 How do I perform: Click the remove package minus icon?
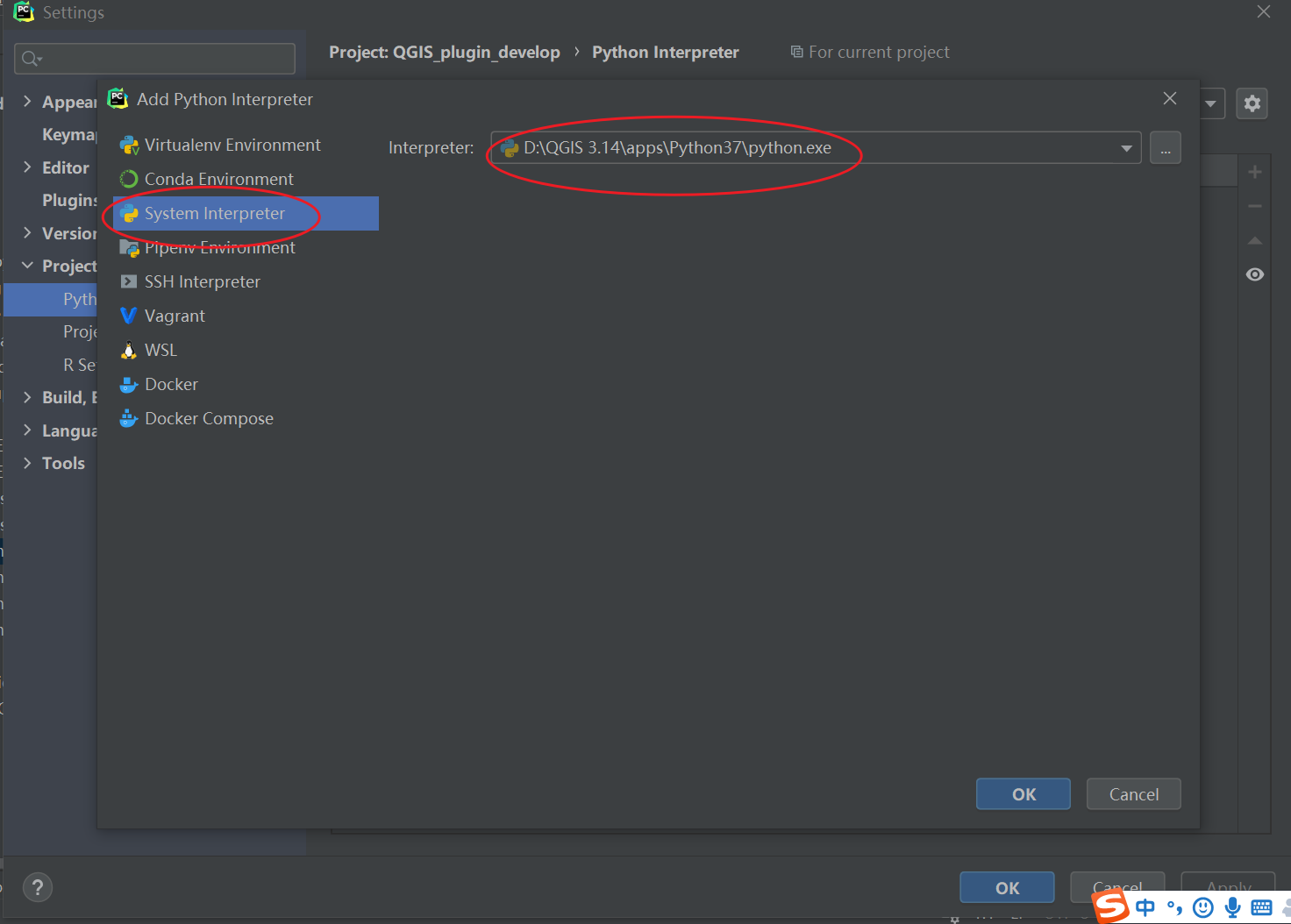(x=1255, y=206)
